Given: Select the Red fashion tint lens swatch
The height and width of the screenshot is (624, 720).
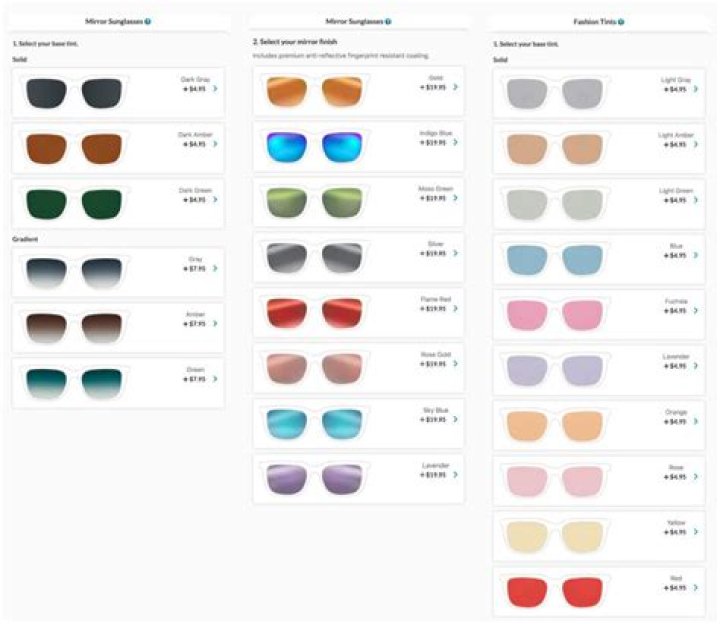Looking at the screenshot, I should tap(555, 592).
